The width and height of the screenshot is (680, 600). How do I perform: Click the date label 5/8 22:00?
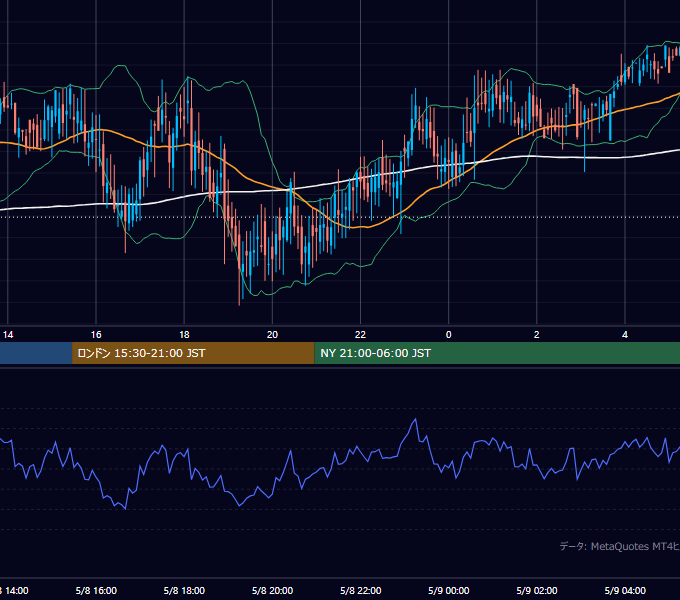(x=360, y=590)
